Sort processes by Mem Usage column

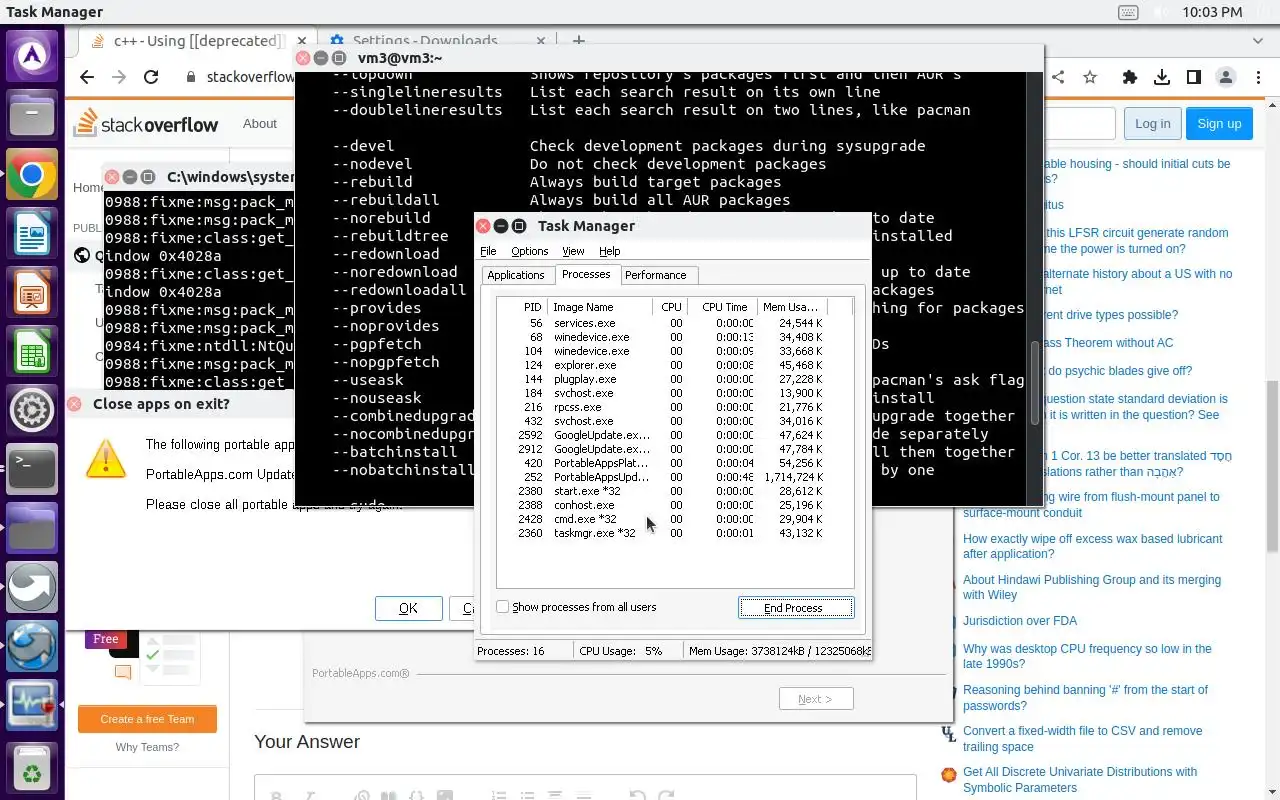coord(792,307)
